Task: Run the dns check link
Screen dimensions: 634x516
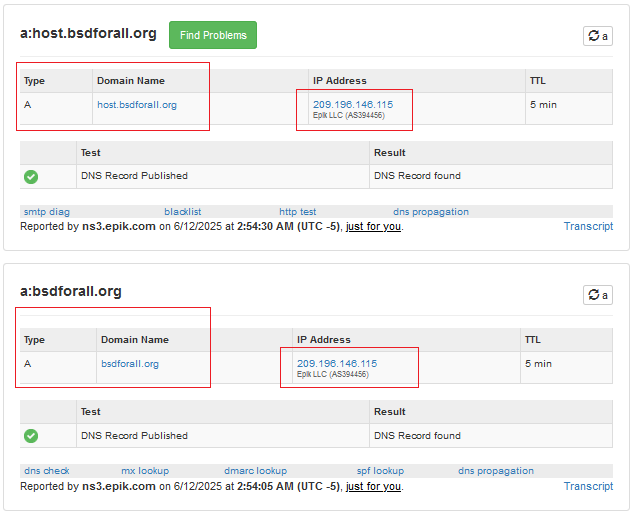Action: pyautogui.click(x=46, y=471)
